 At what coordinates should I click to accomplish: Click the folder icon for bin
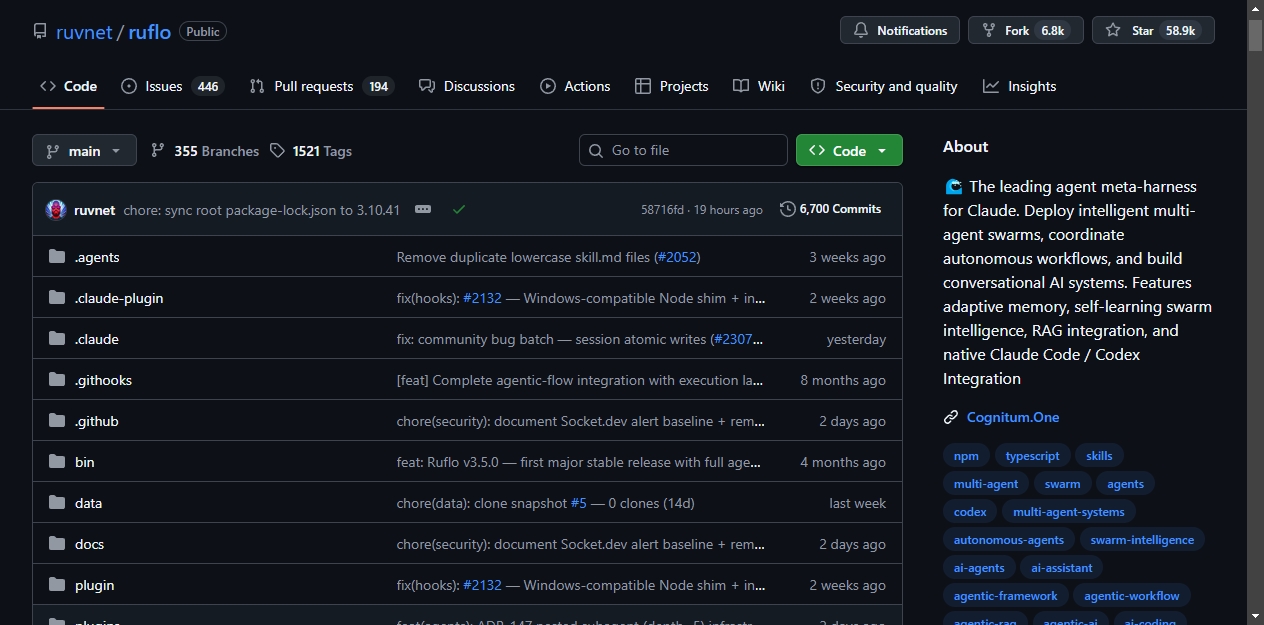tap(57, 462)
